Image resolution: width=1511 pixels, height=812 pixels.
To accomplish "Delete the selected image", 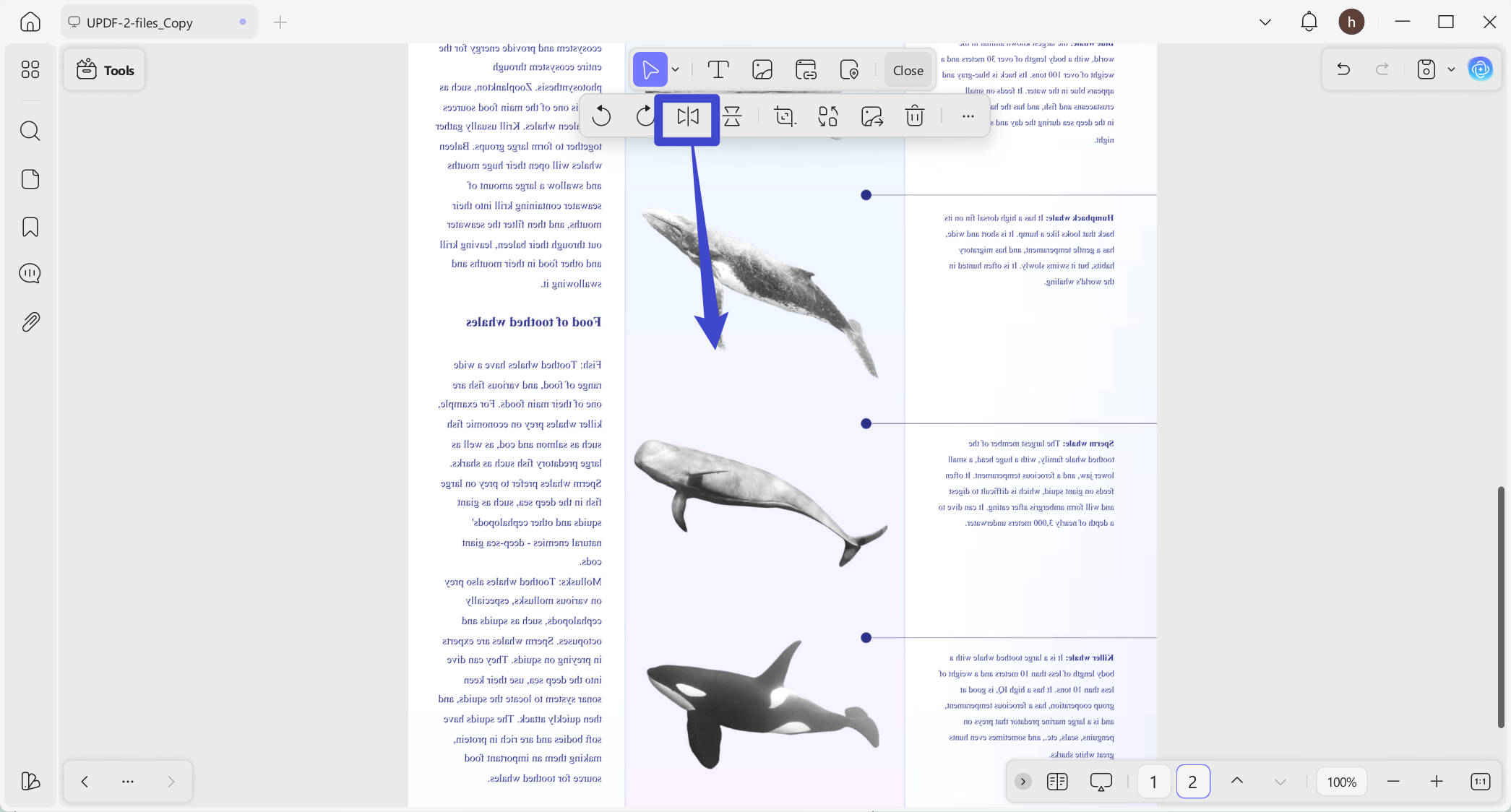I will [x=915, y=116].
